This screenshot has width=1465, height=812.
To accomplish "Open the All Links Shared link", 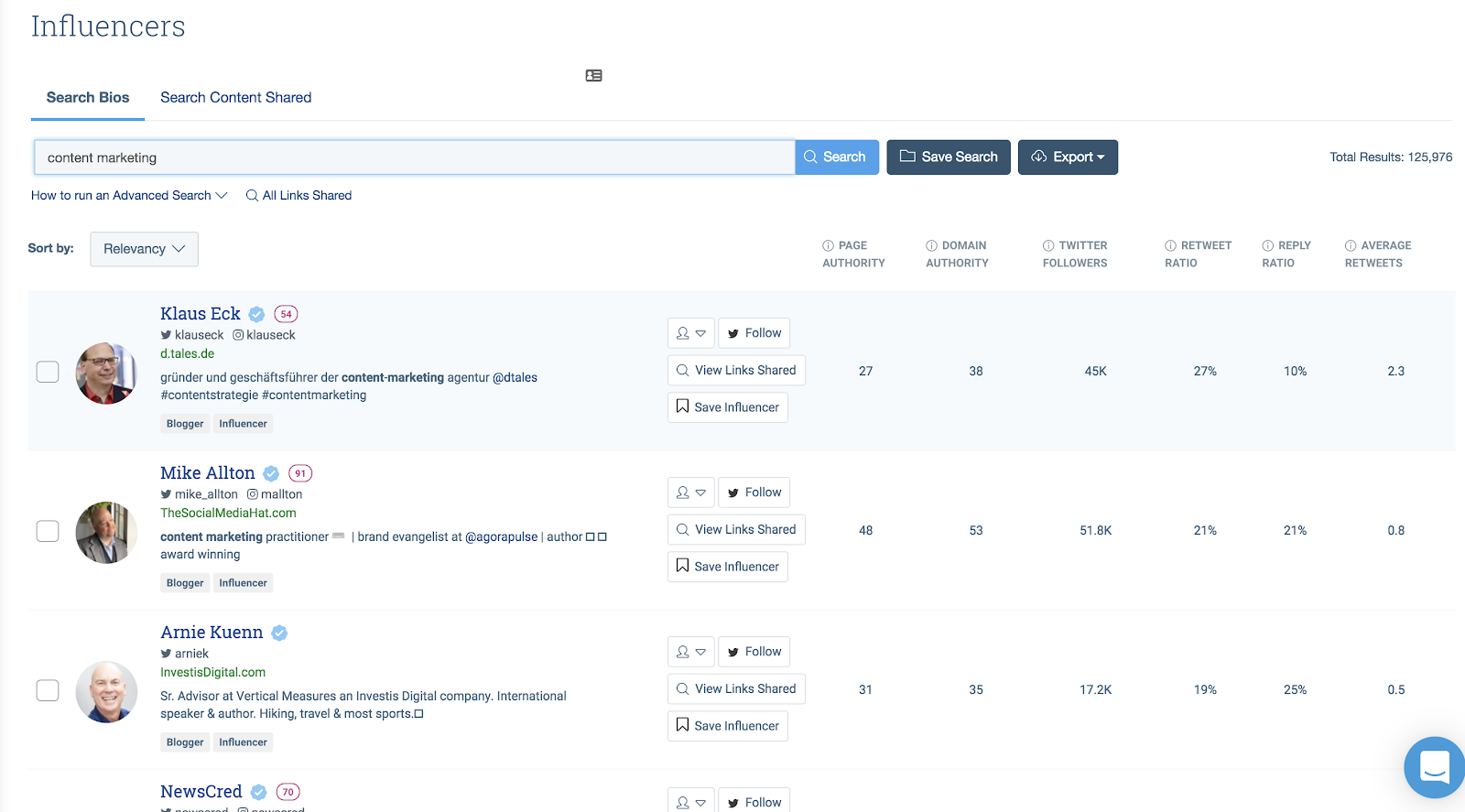I will 298,196.
